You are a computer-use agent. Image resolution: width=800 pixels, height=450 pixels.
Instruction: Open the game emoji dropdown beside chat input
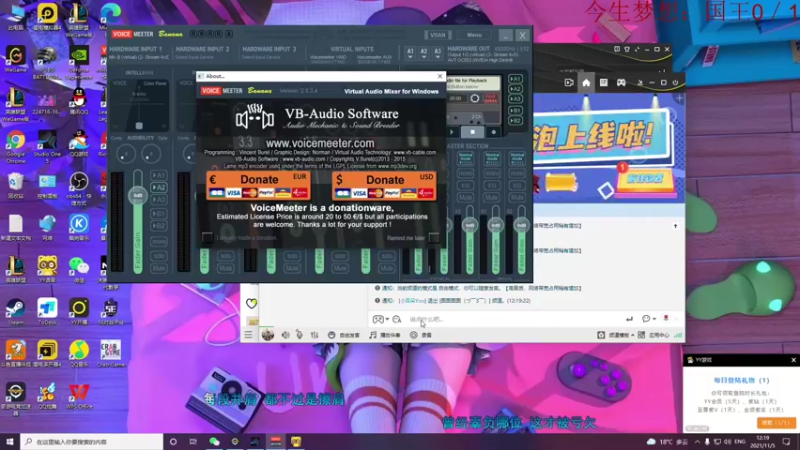pos(381,319)
